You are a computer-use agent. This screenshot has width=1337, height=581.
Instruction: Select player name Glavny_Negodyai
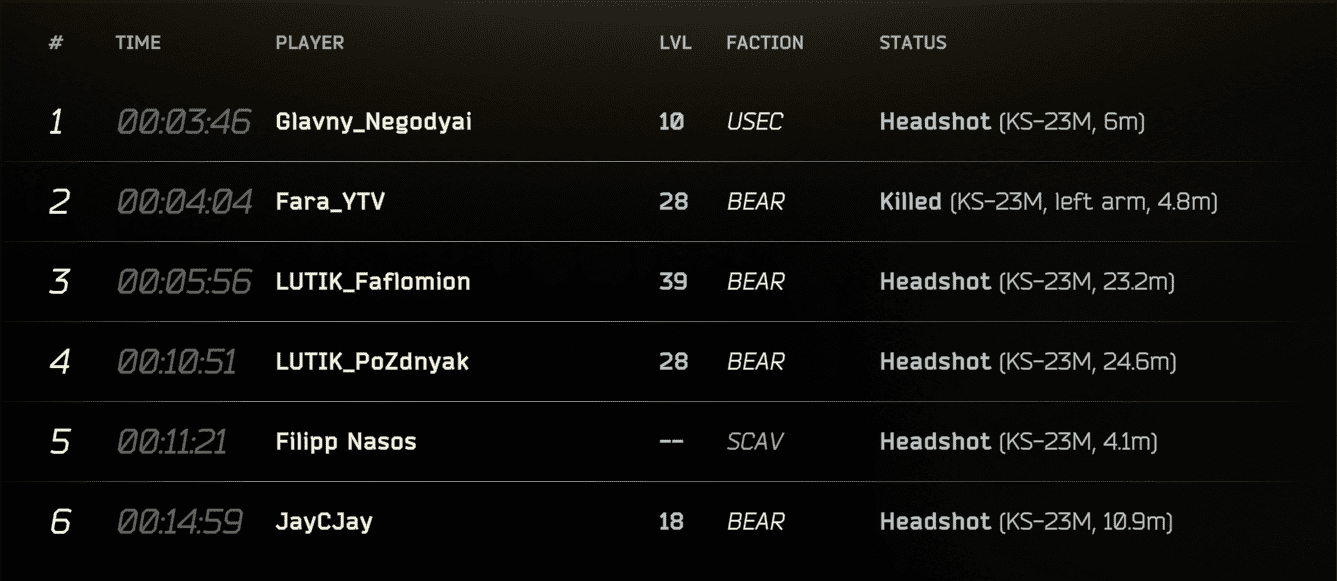click(x=373, y=122)
